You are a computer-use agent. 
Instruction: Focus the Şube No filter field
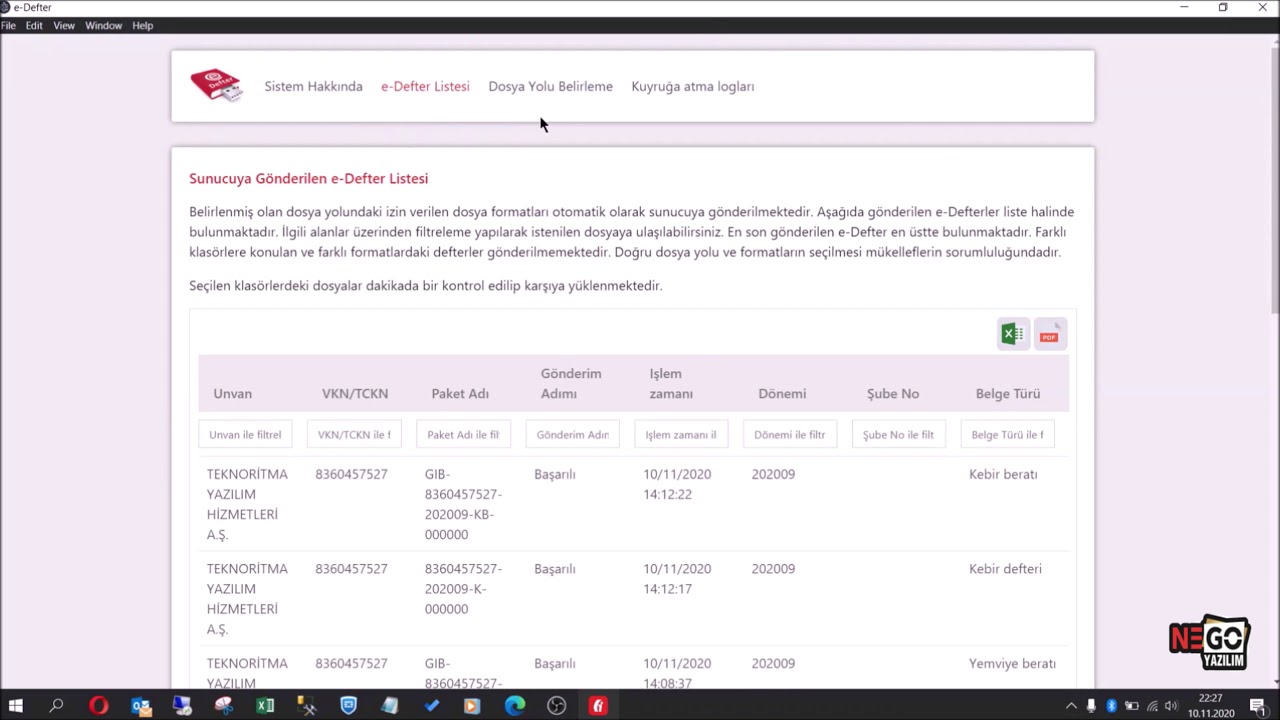(x=899, y=434)
